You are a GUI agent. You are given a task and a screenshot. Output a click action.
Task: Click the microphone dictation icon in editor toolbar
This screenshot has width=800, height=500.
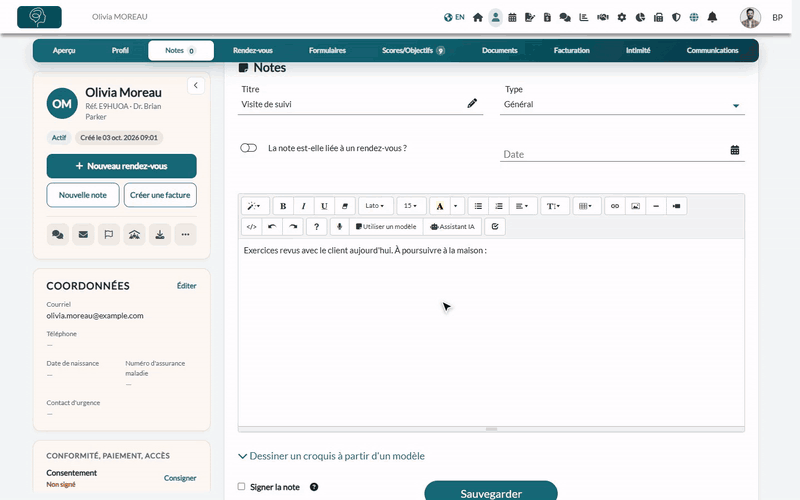point(339,227)
